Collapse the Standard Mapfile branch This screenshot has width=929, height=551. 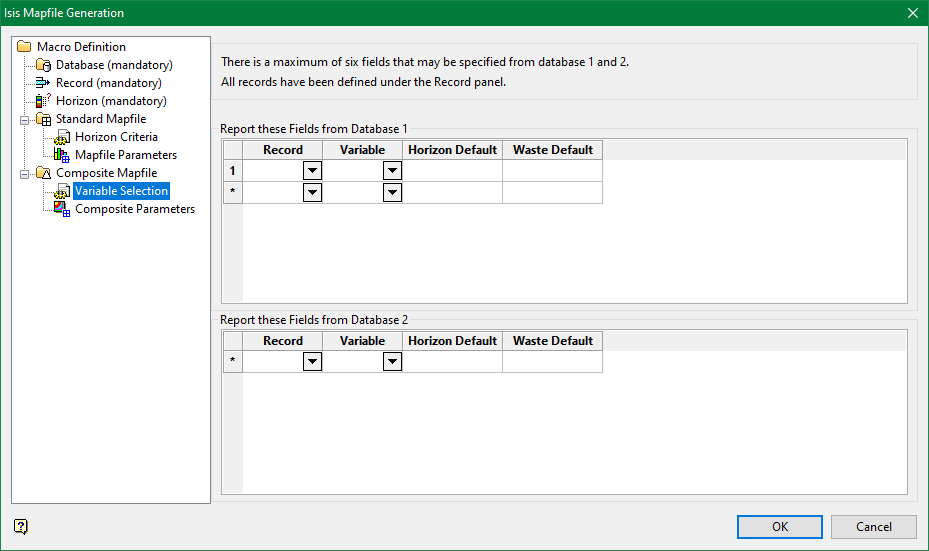pos(24,120)
